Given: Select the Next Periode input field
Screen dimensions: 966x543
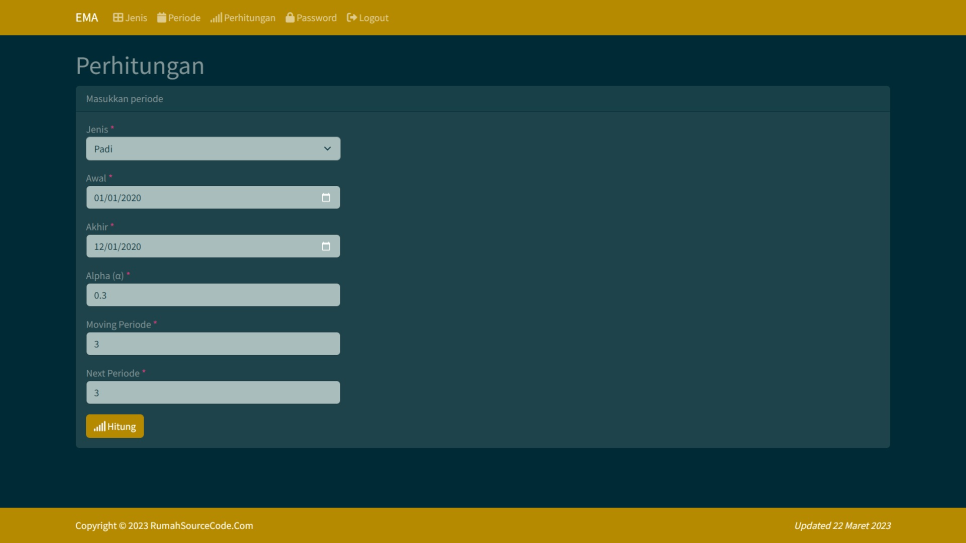Looking at the screenshot, I should coord(212,393).
